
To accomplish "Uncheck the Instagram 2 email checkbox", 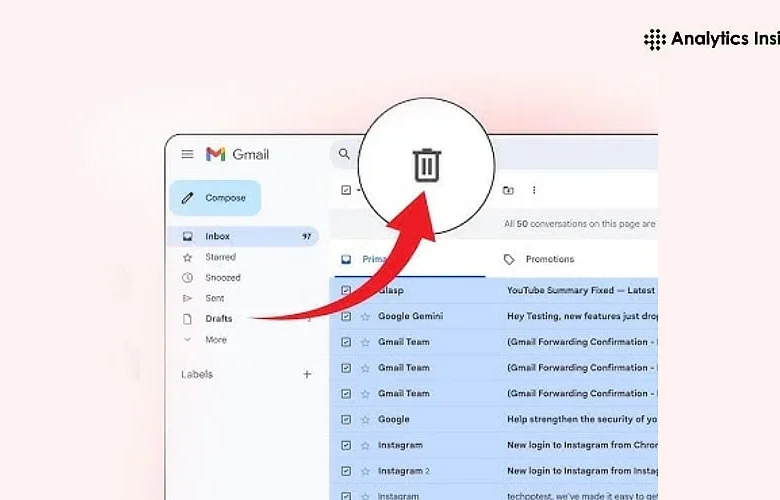I will click(x=346, y=471).
